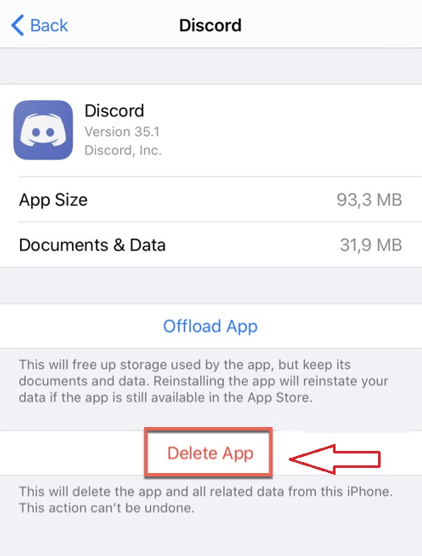Click the App Store mention in description

point(279,397)
